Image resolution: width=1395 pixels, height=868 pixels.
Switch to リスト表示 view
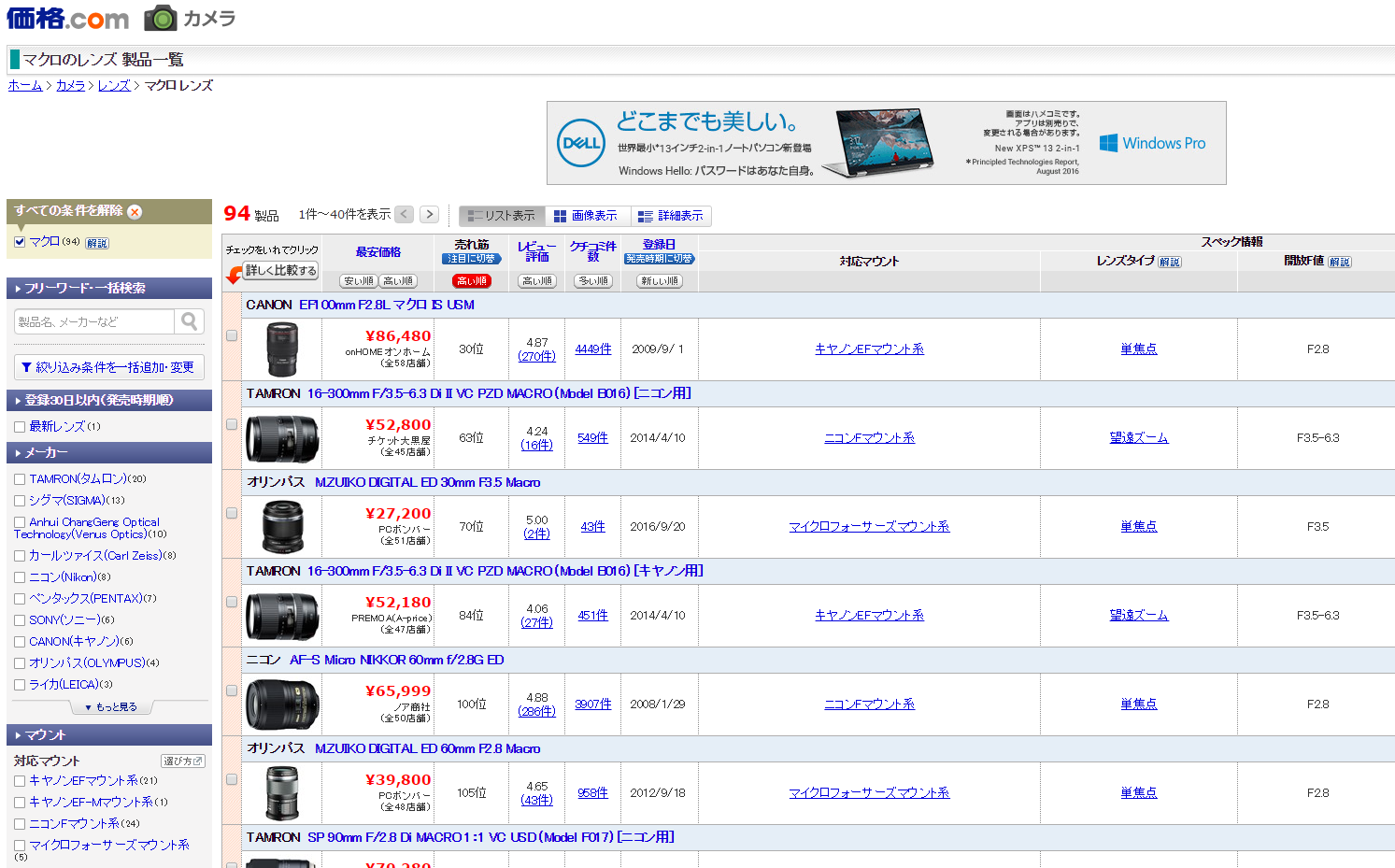pyautogui.click(x=503, y=216)
